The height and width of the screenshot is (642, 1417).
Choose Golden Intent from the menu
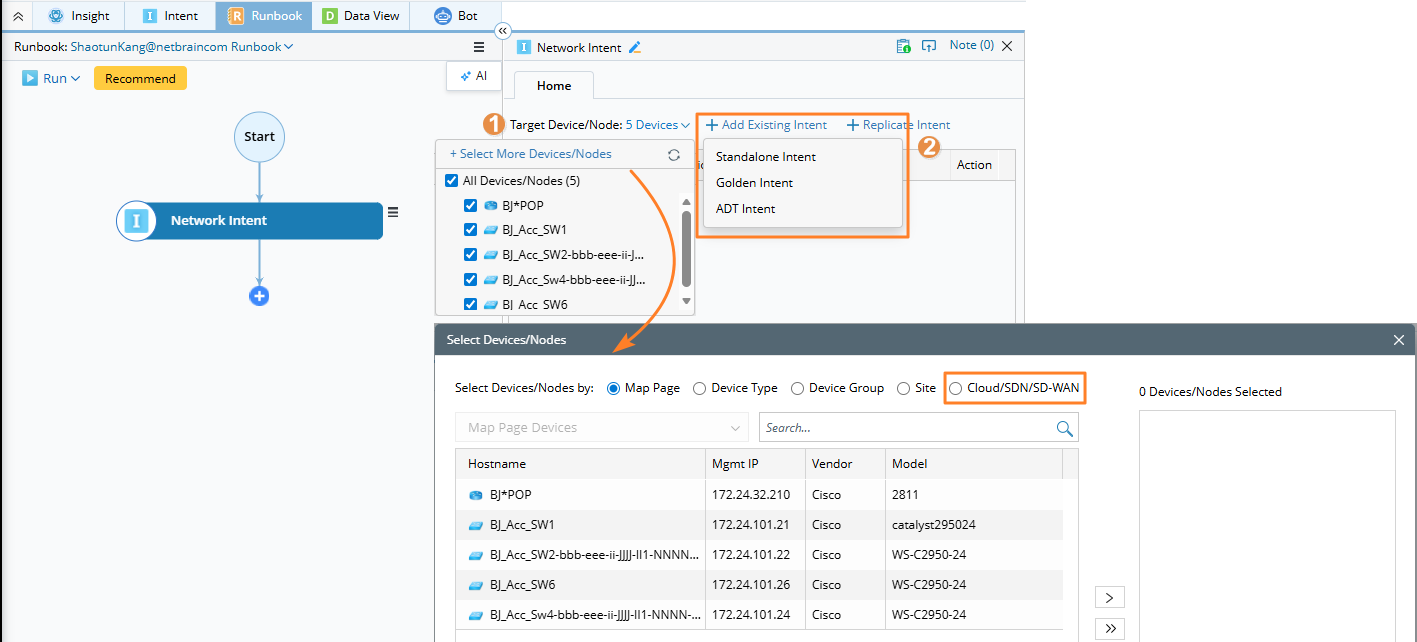754,183
